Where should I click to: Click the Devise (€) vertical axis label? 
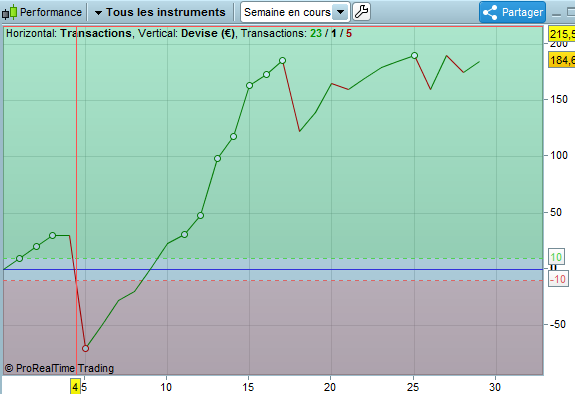tap(208, 33)
